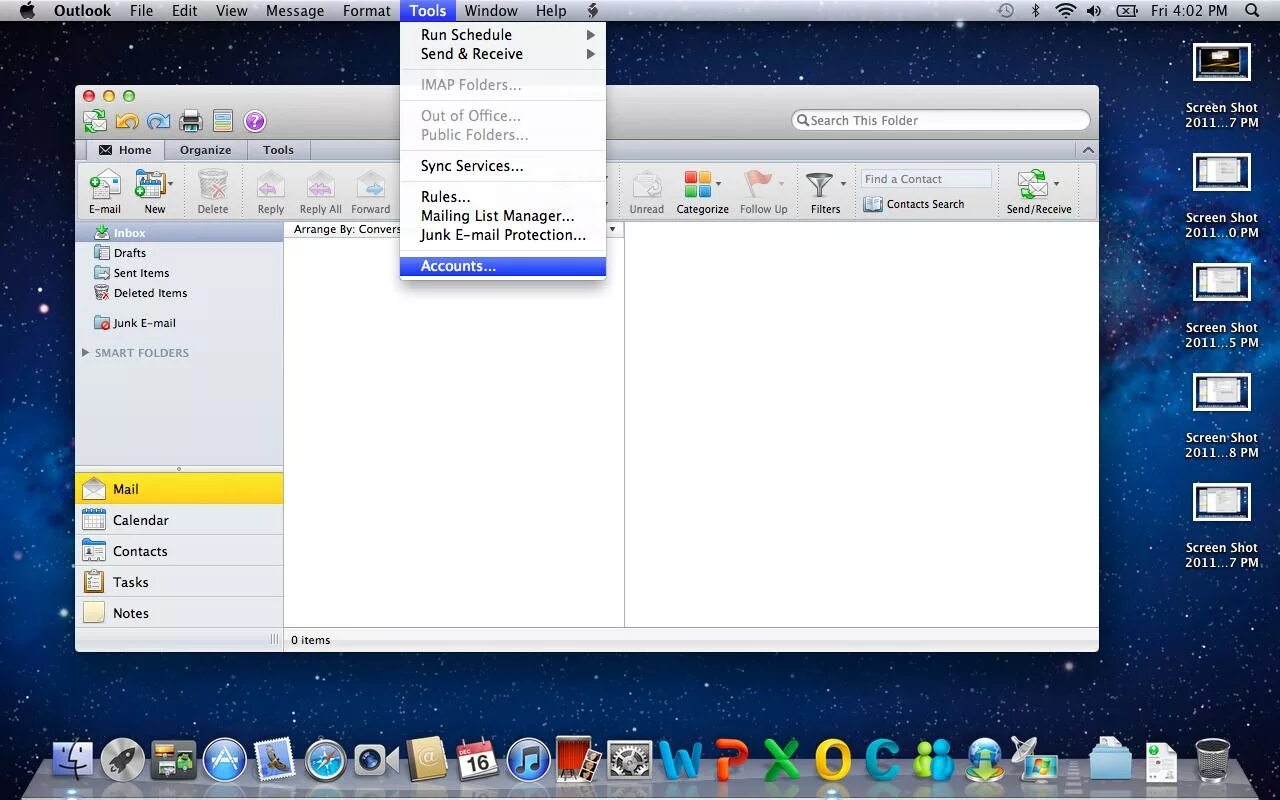Switch to Tasks view in sidebar
This screenshot has height=800, width=1280.
179,582
